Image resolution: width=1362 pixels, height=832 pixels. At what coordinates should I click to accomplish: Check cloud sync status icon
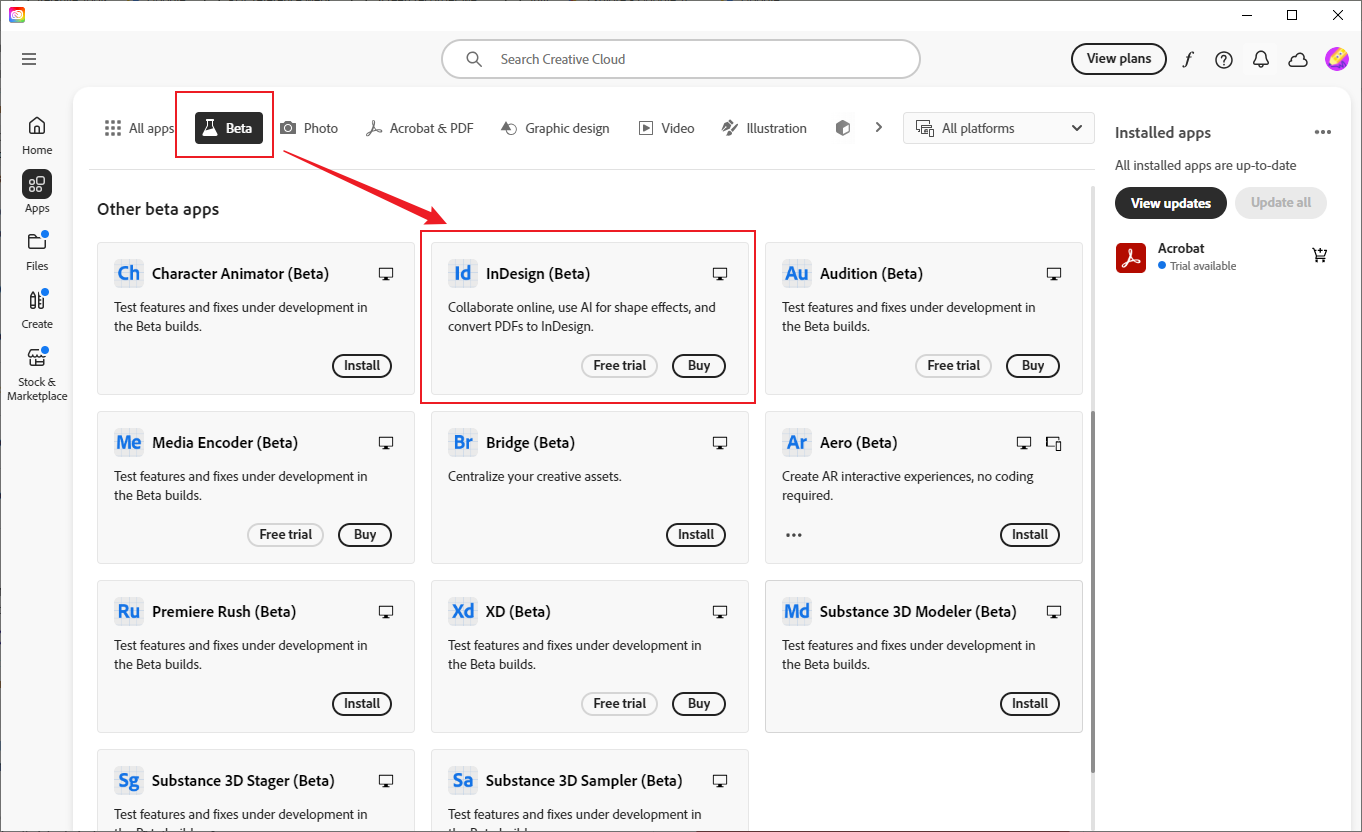tap(1298, 59)
